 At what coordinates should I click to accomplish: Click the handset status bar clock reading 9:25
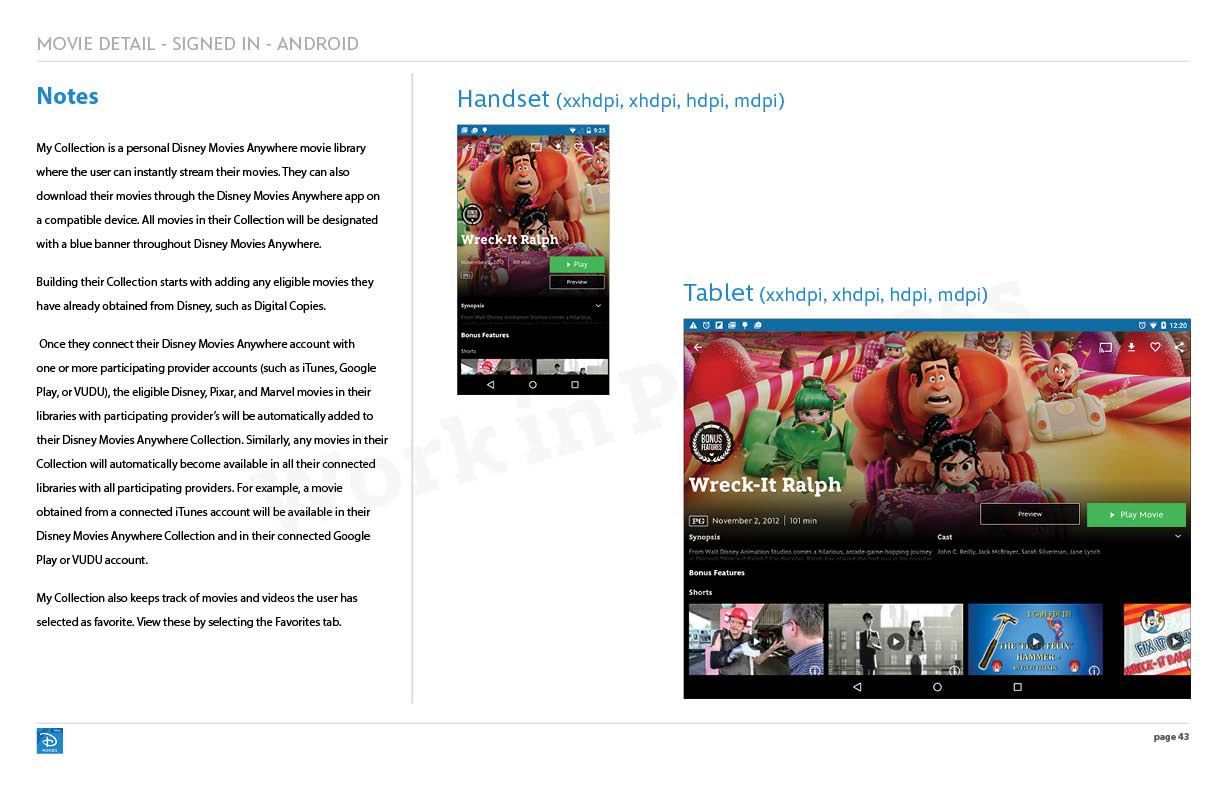[x=600, y=130]
